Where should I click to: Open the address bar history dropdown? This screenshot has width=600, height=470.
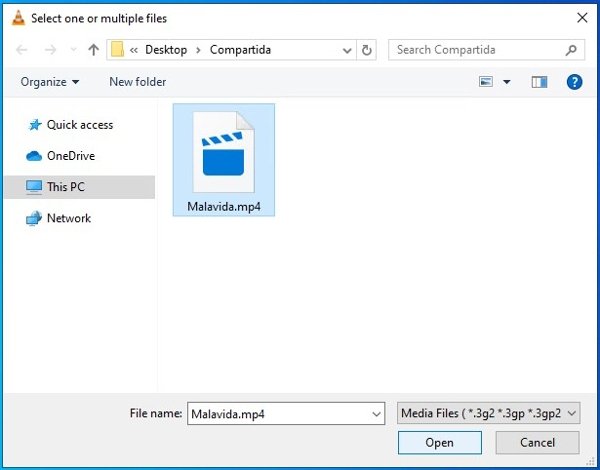point(347,50)
